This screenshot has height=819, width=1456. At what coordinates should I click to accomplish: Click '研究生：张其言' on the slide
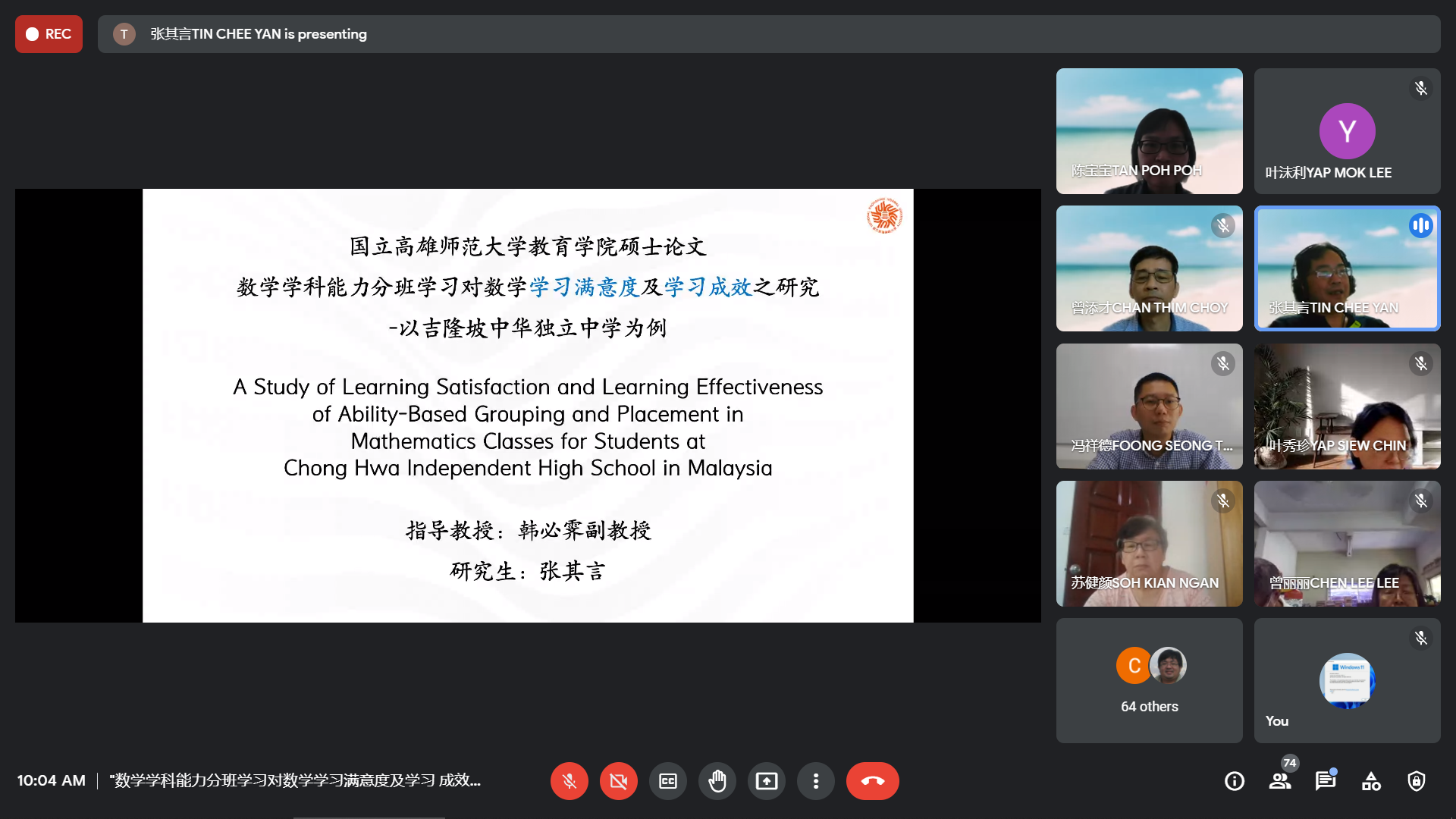pyautogui.click(x=528, y=571)
